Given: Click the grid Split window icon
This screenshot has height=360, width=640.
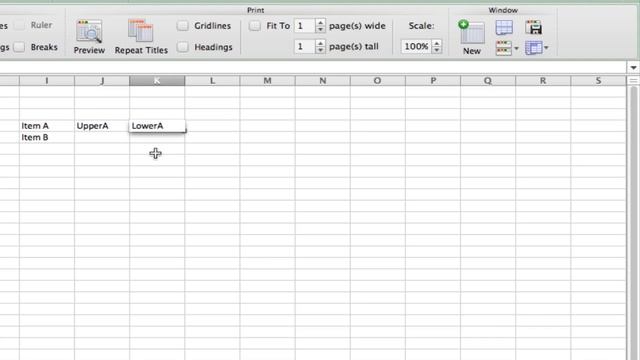Looking at the screenshot, I should [504, 28].
